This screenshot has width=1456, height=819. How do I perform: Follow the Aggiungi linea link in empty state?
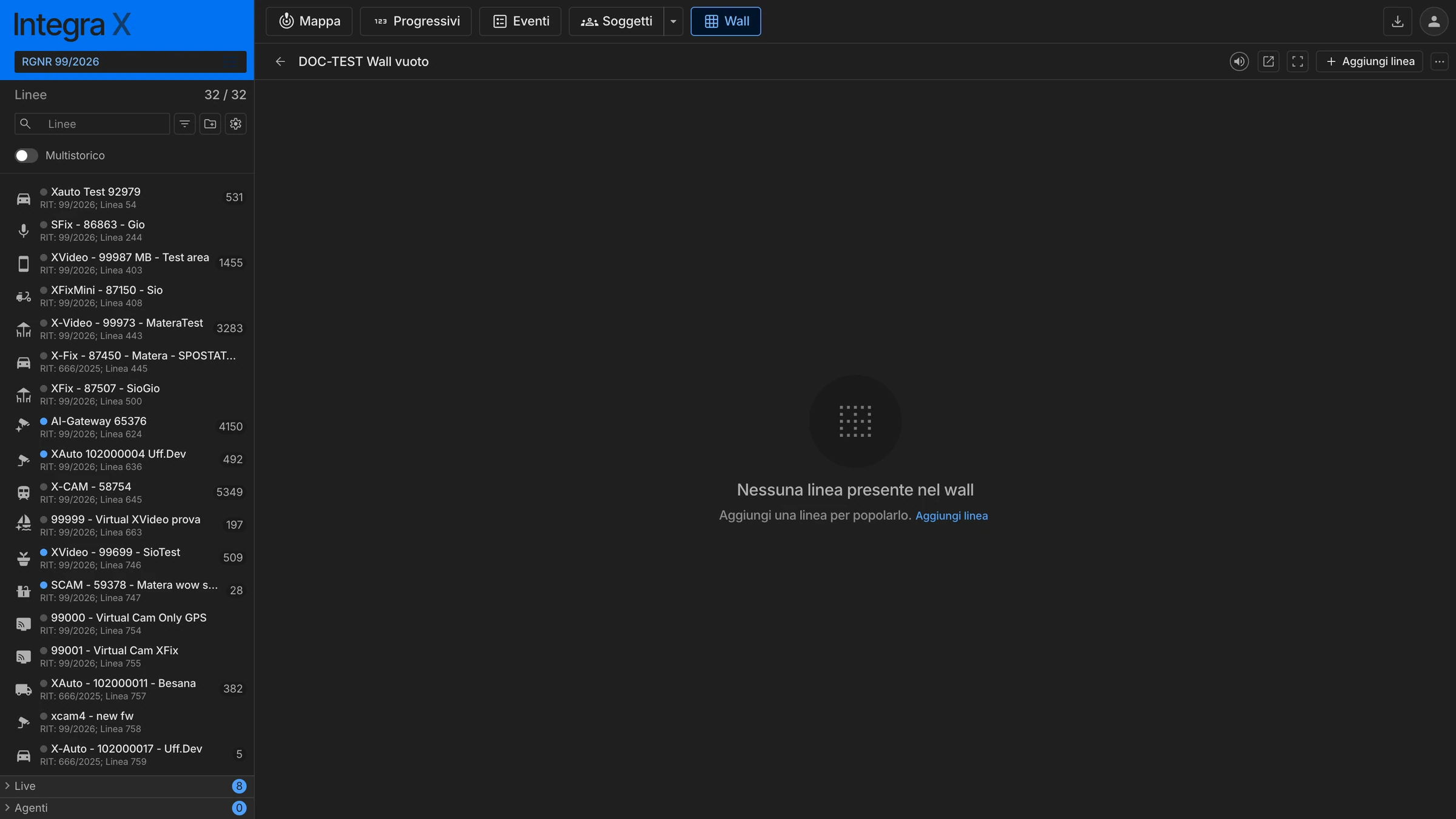[x=951, y=516]
